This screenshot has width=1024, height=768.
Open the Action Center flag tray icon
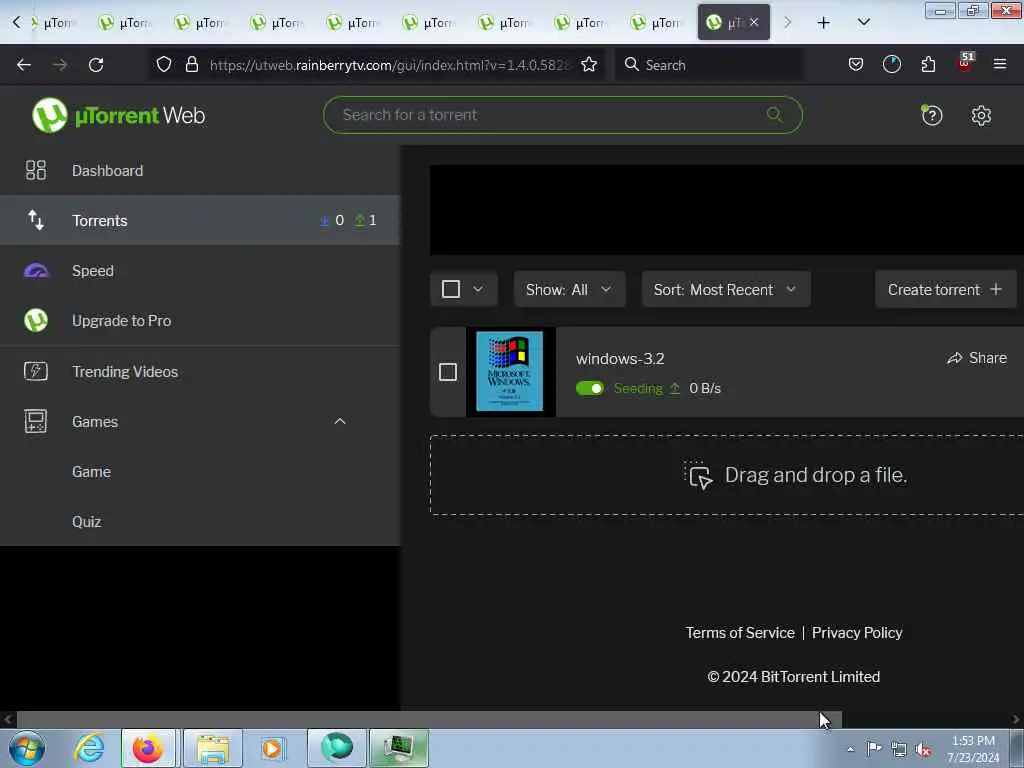(874, 748)
